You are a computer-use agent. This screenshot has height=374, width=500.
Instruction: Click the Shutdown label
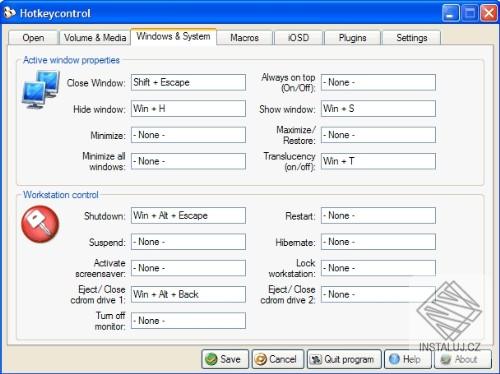click(x=105, y=216)
